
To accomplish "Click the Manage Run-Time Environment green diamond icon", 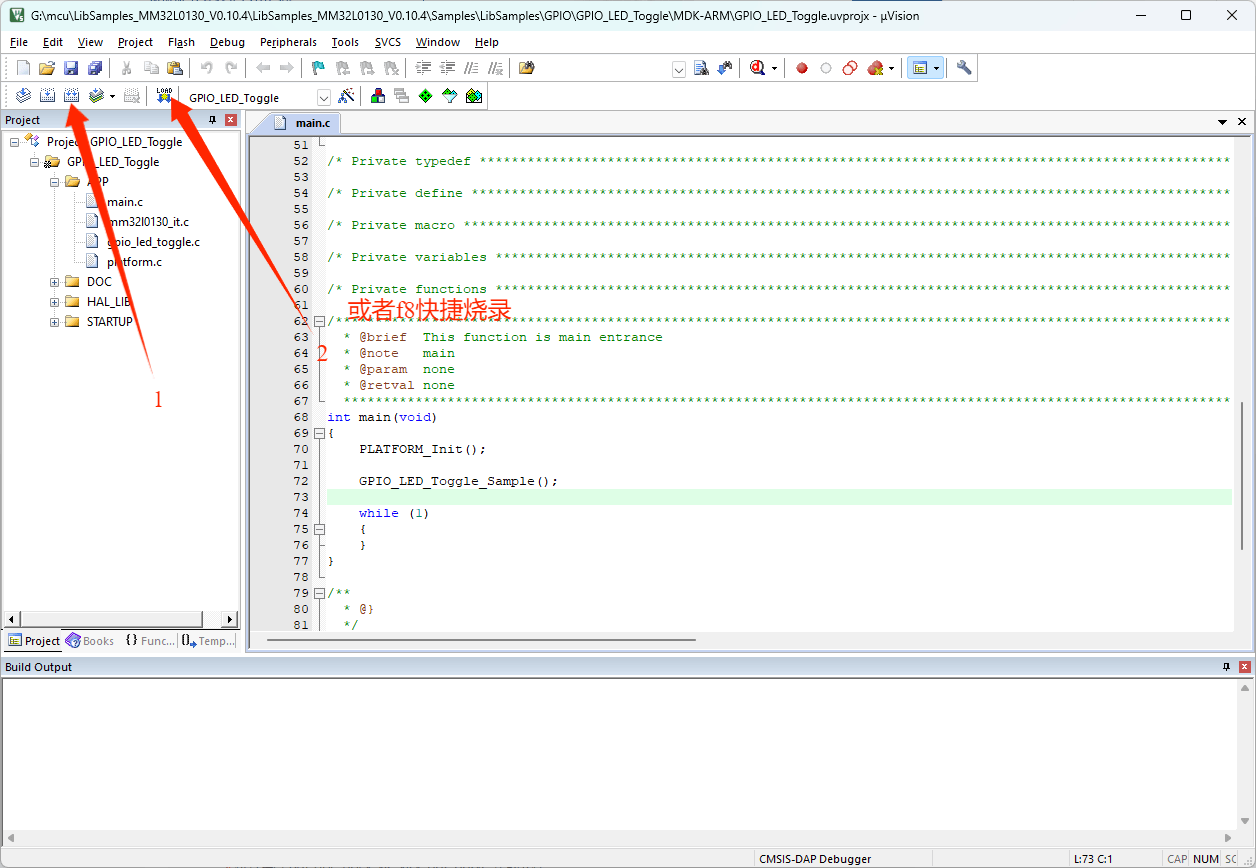I will tap(425, 96).
